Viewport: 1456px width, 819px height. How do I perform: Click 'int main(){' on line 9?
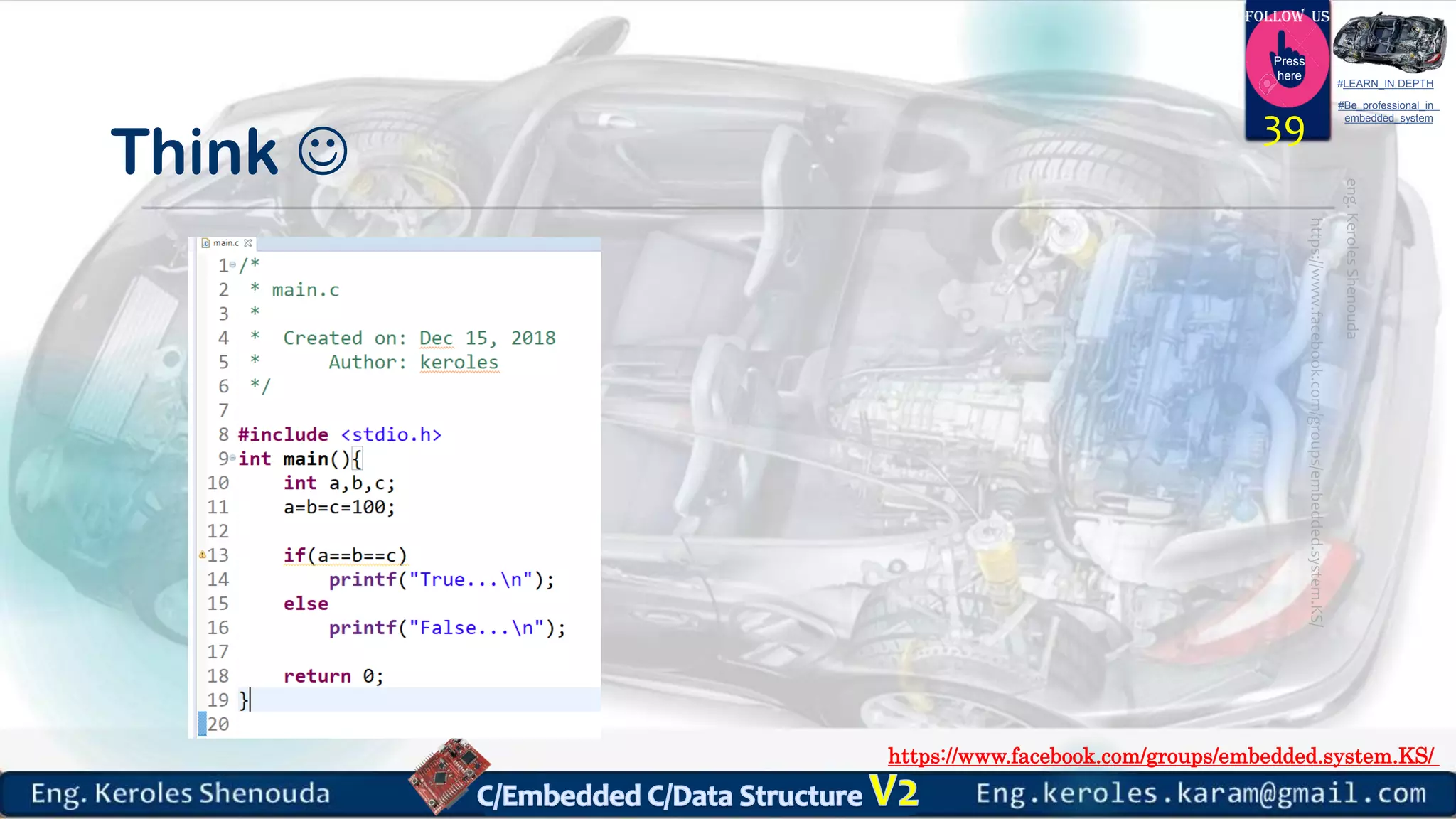click(300, 459)
